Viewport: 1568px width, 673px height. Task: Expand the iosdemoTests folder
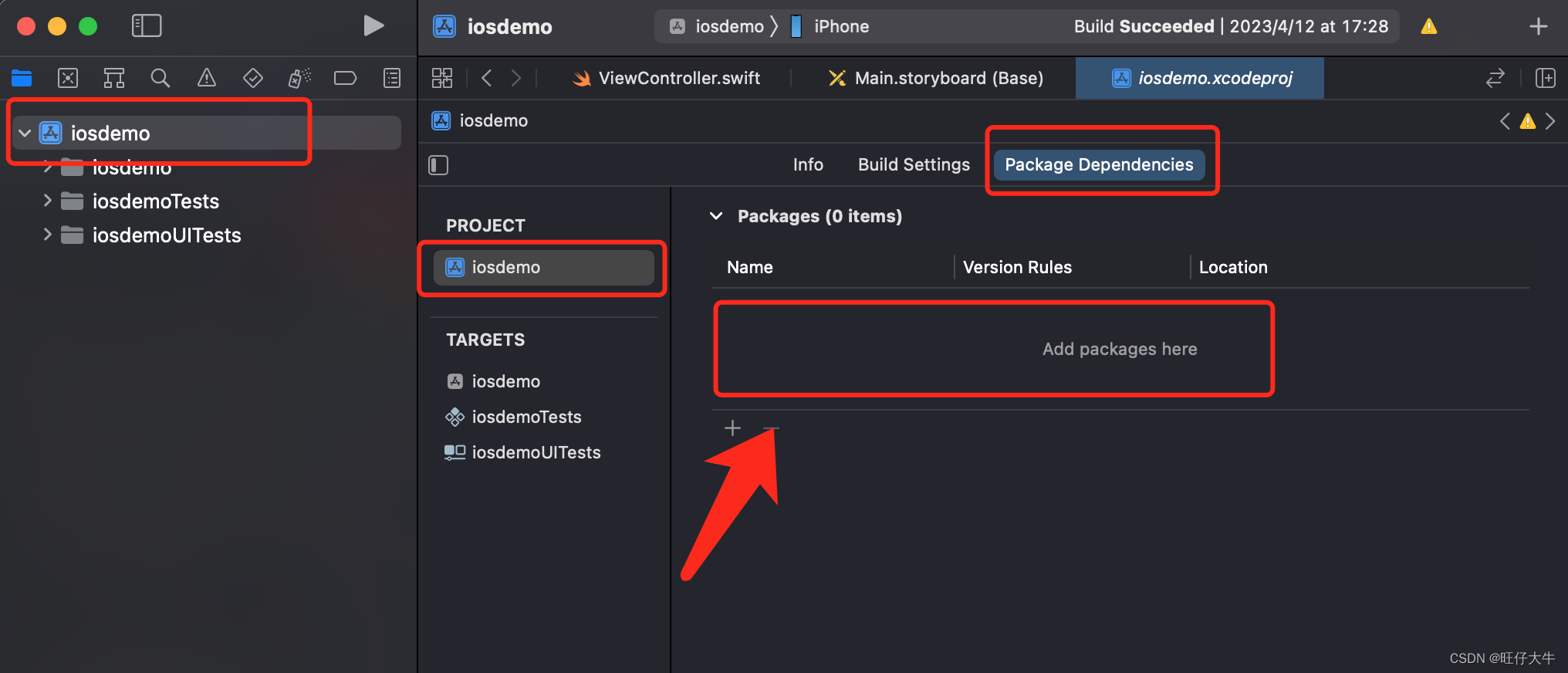(x=47, y=201)
